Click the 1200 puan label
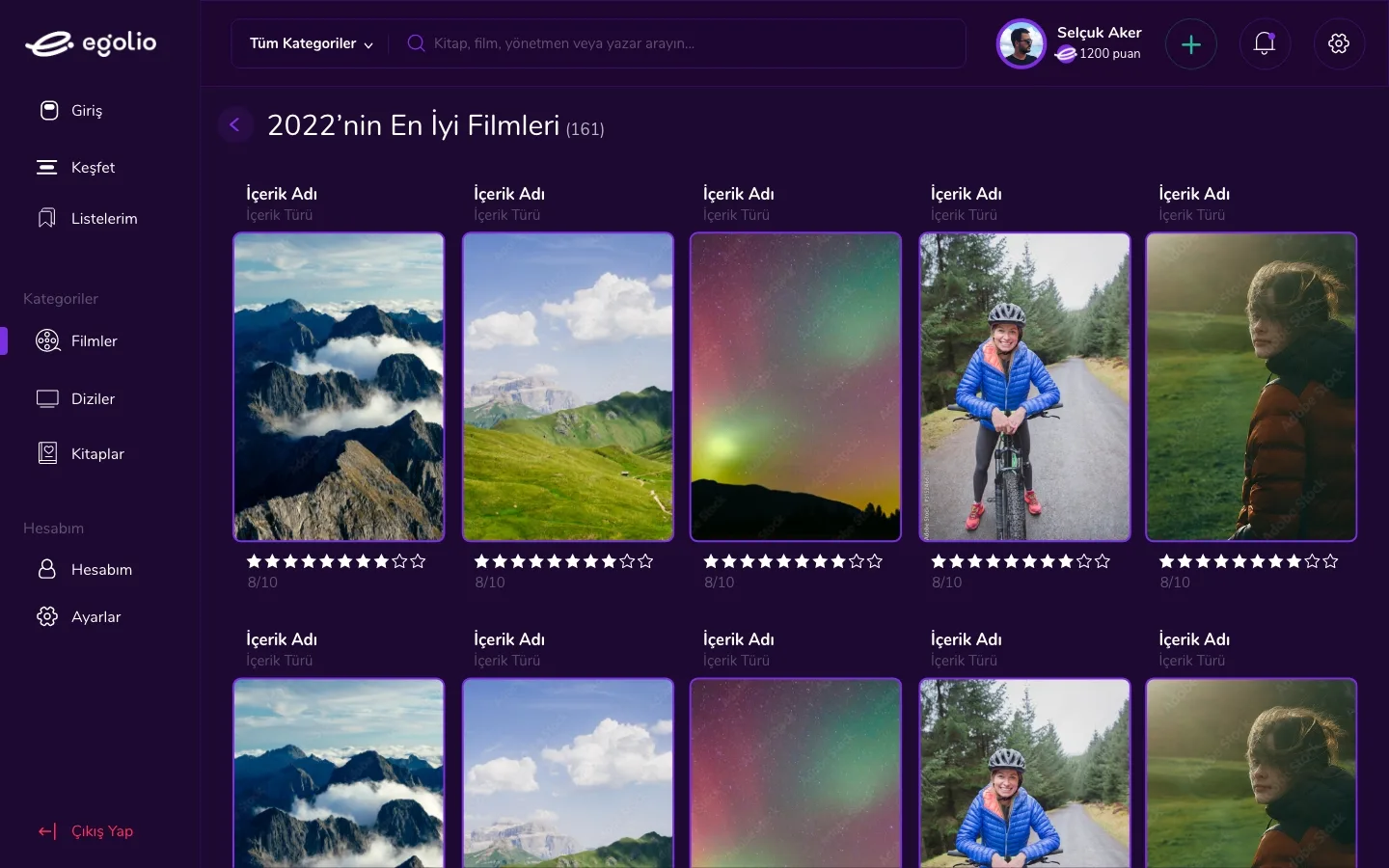Screen dimensions: 1389x868 tap(1110, 54)
